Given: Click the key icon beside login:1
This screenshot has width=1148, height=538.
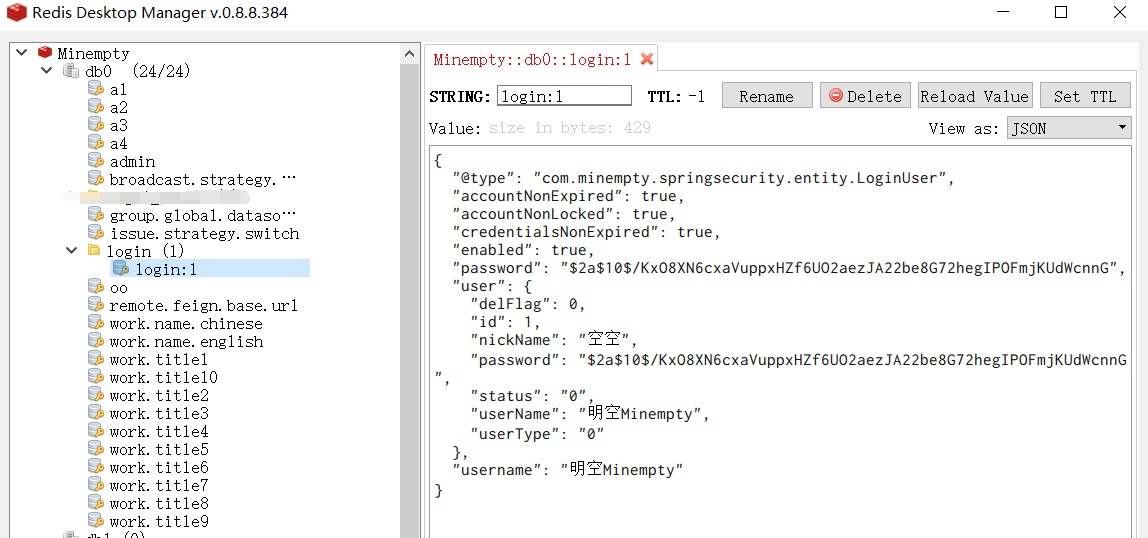Looking at the screenshot, I should 122,269.
